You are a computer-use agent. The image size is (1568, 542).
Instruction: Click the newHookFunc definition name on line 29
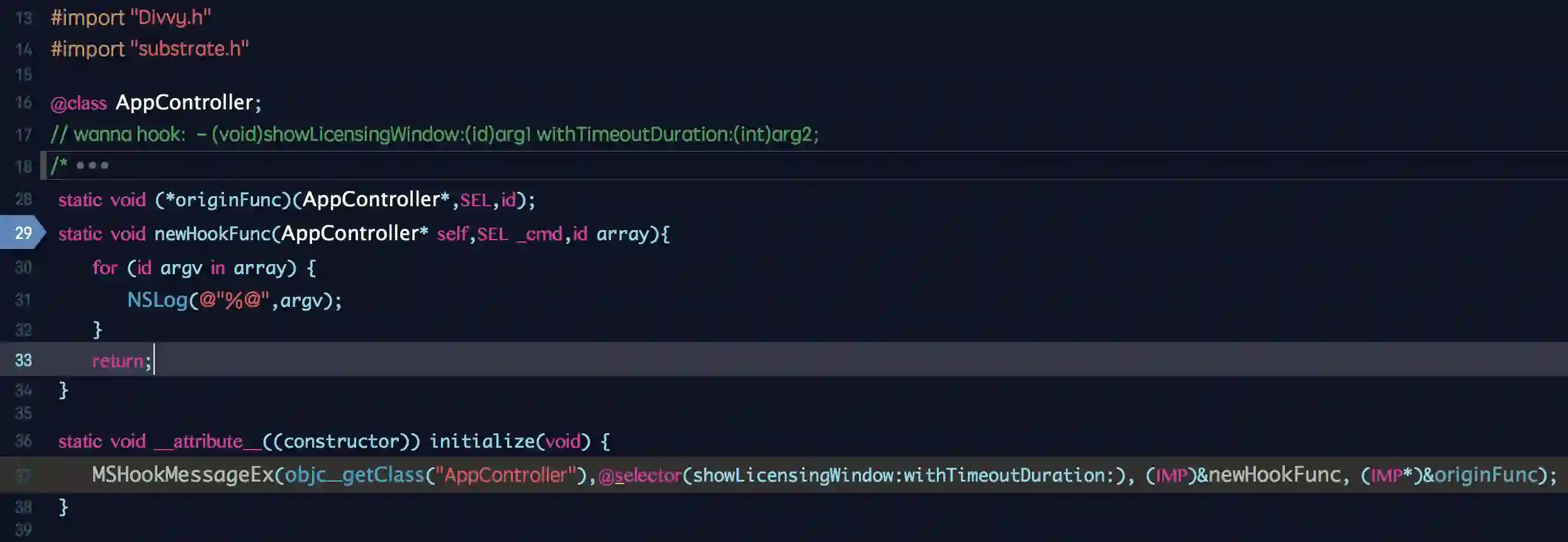coord(212,234)
